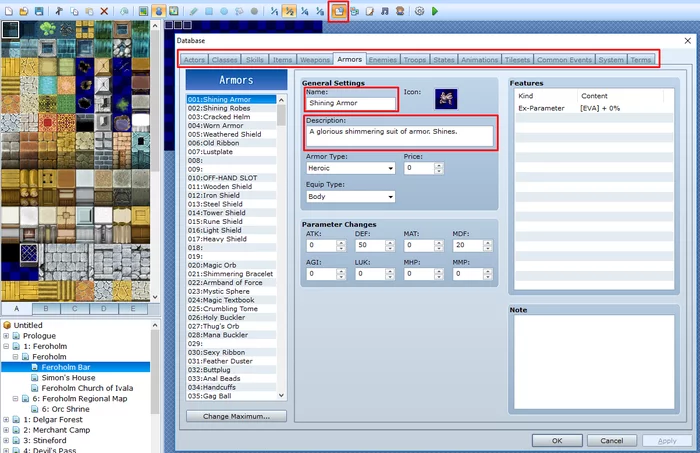Click the MDF parameter field
Image resolution: width=700 pixels, height=453 pixels.
467,245
